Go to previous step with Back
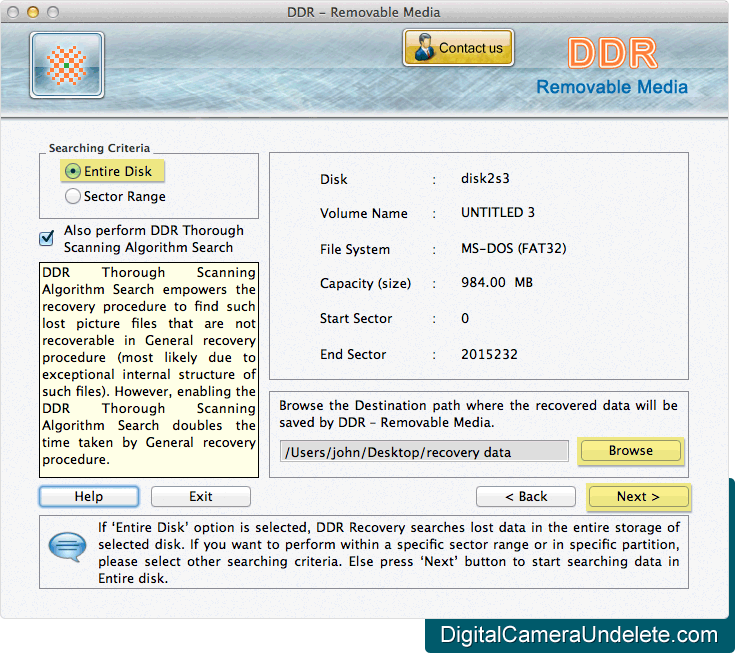The width and height of the screenshot is (735, 653). coord(526,496)
